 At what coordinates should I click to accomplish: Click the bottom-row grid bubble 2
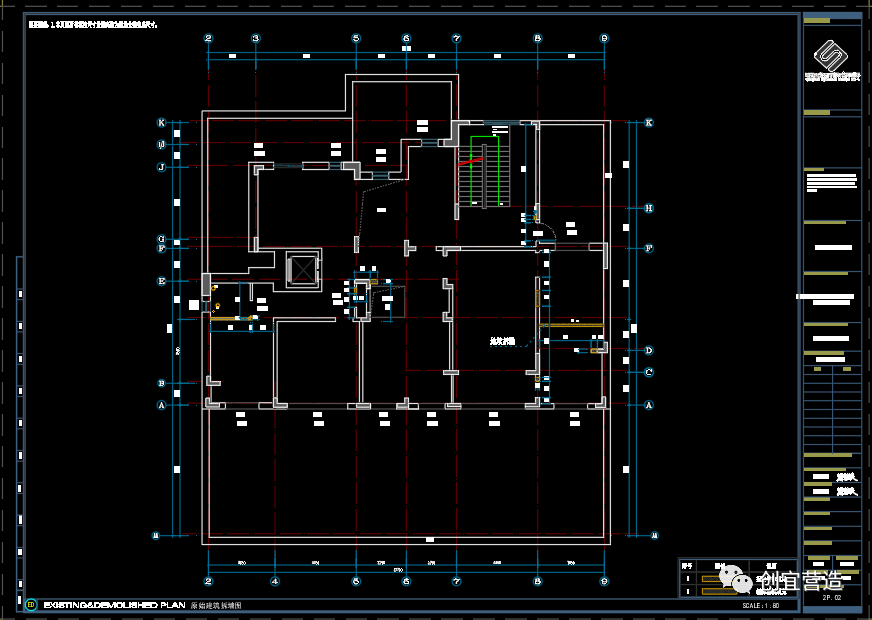pyautogui.click(x=209, y=581)
